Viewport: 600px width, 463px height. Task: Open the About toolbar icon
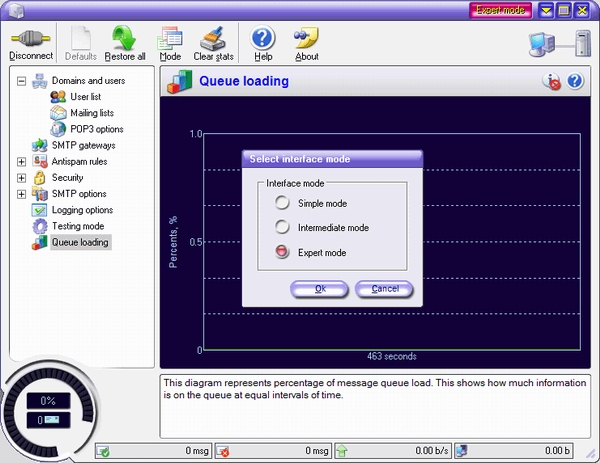306,40
